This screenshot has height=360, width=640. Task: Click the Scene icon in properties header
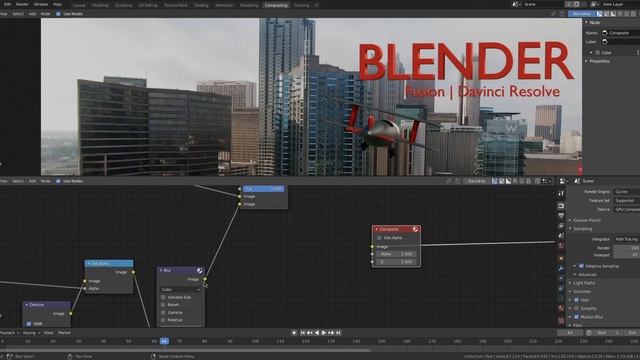[x=577, y=181]
